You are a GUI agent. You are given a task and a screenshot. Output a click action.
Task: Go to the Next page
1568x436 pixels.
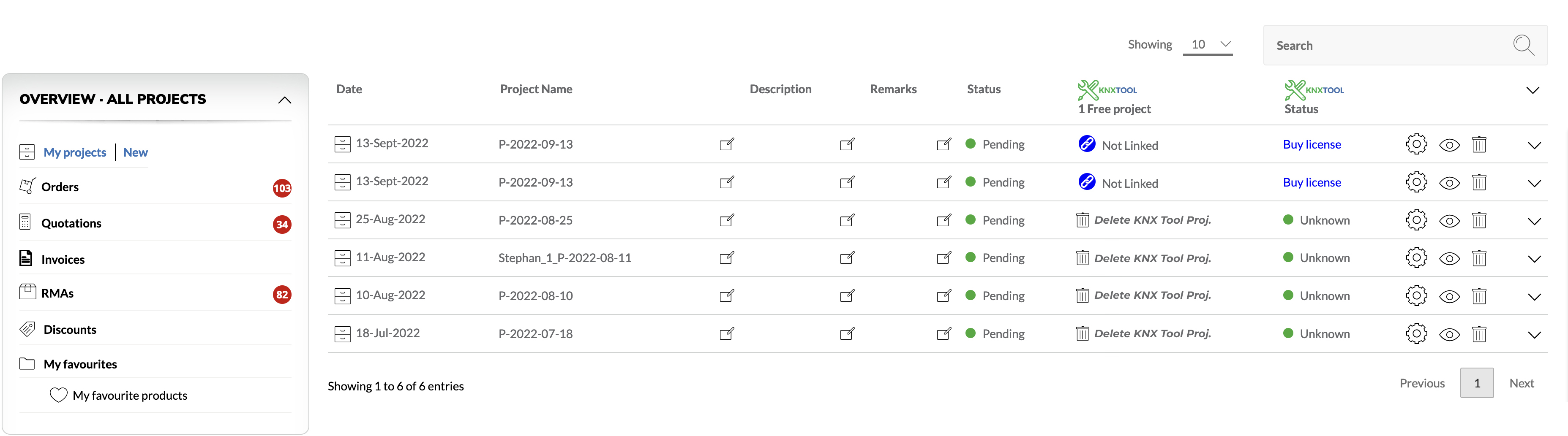click(1521, 383)
